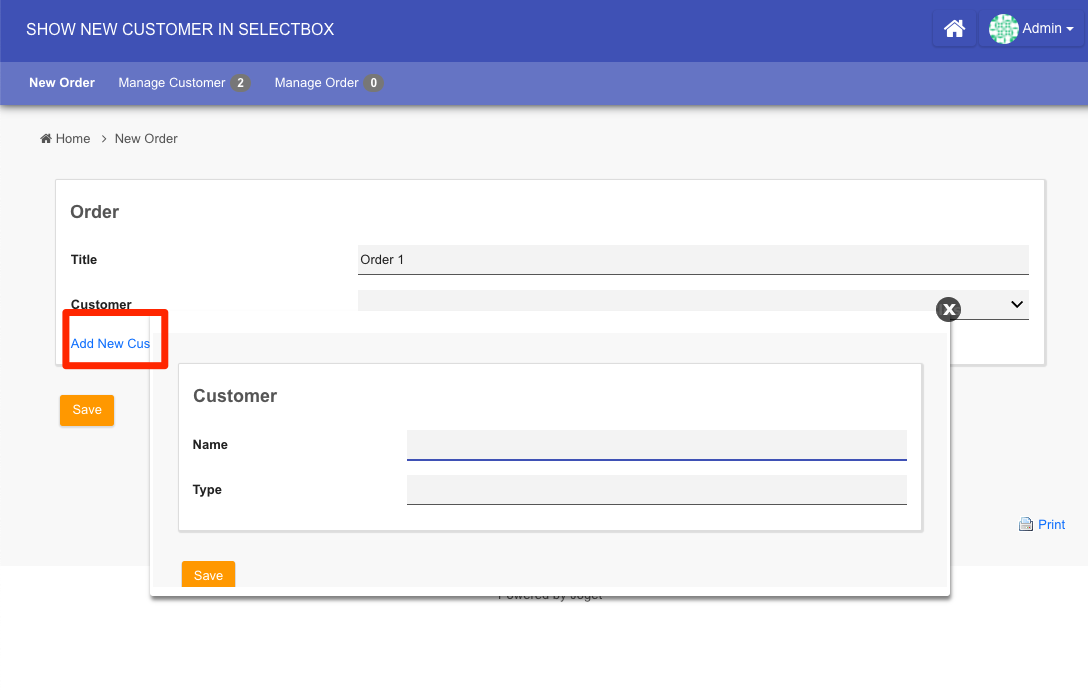Open the New Order menu item
Screen dimensions: 1088x690
click(x=62, y=83)
